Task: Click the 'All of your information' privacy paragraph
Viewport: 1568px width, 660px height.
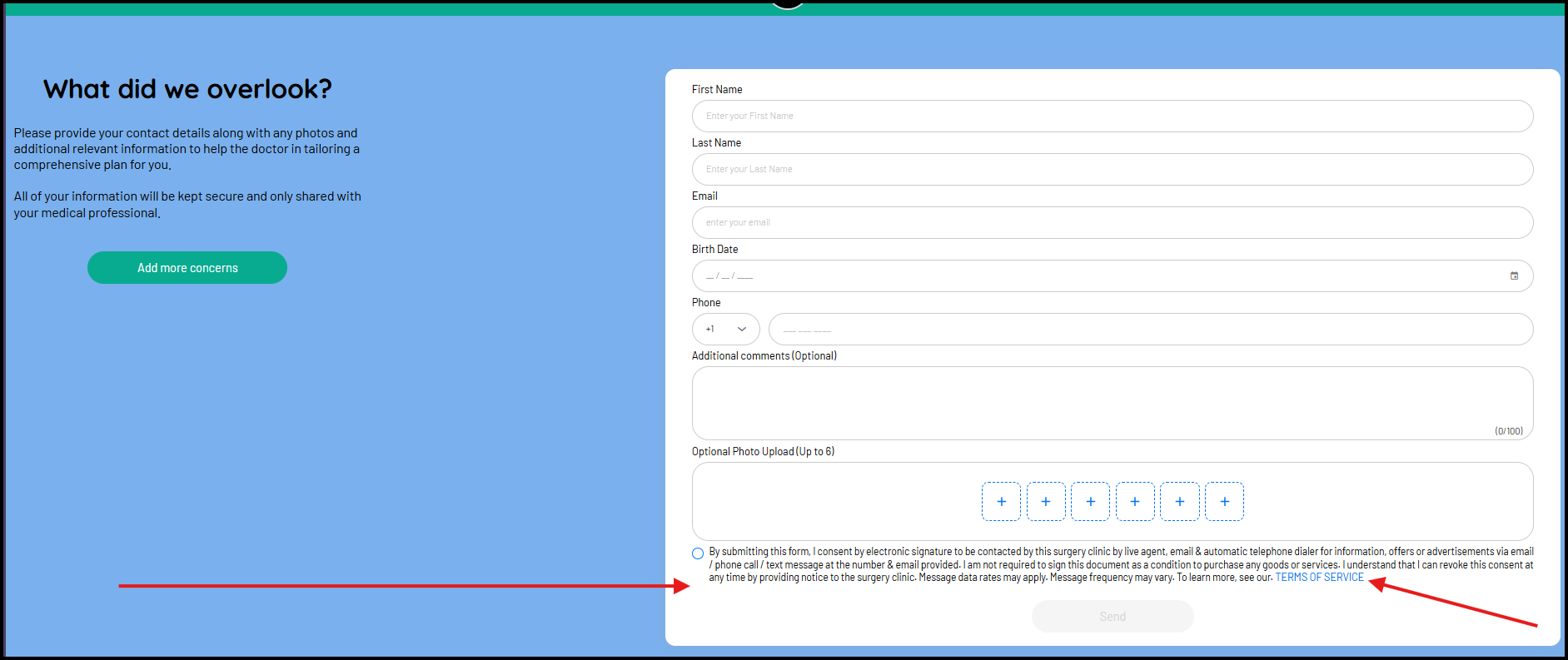Action: click(187, 205)
